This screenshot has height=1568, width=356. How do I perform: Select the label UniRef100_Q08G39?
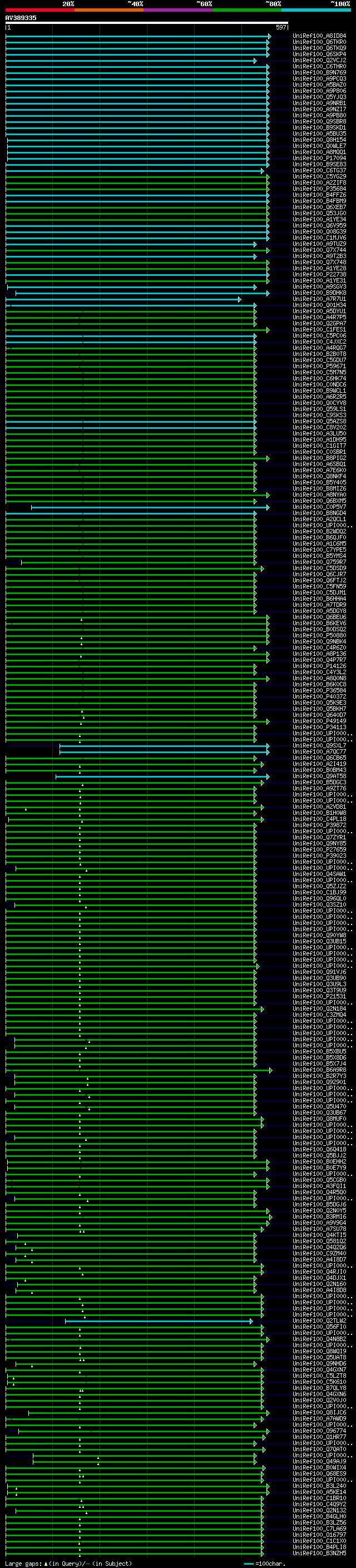(319, 231)
